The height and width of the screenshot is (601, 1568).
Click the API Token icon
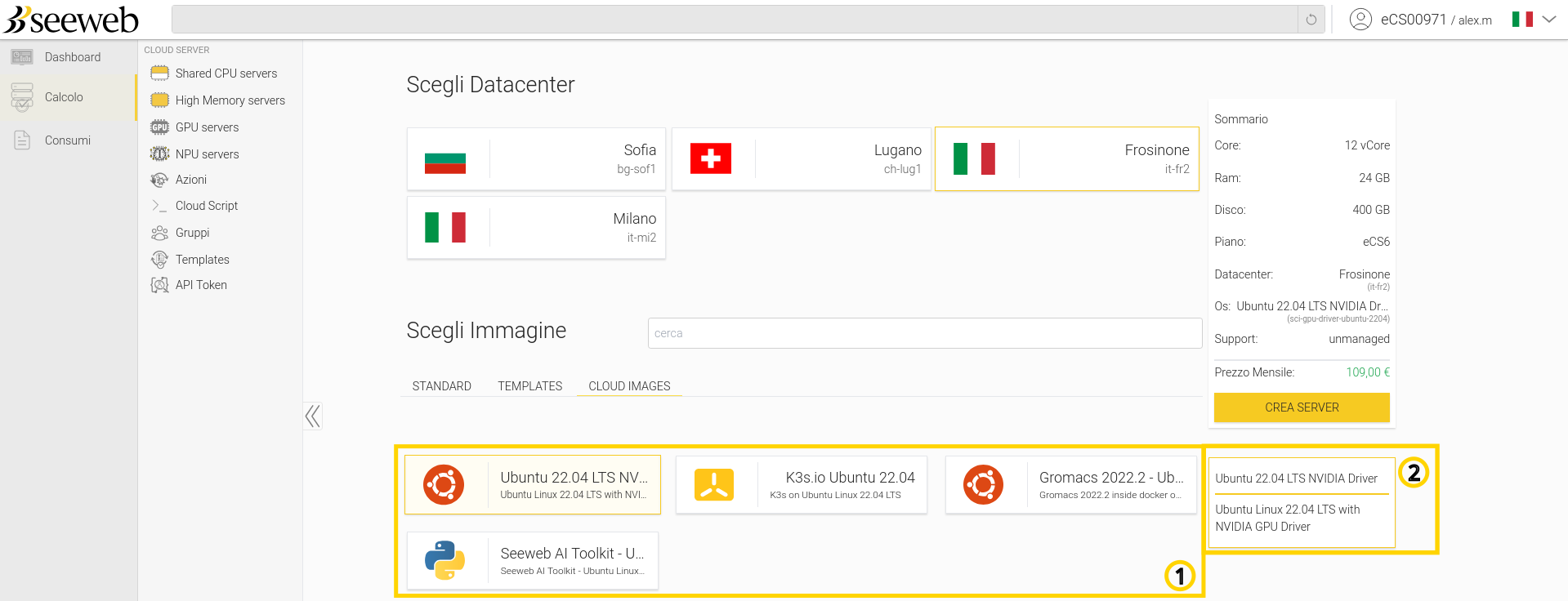tap(159, 285)
